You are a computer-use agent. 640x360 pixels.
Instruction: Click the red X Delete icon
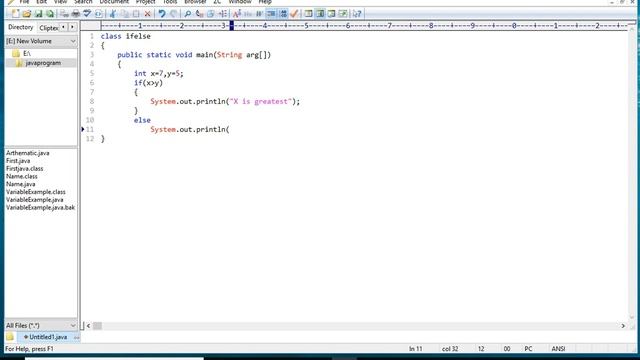point(147,14)
